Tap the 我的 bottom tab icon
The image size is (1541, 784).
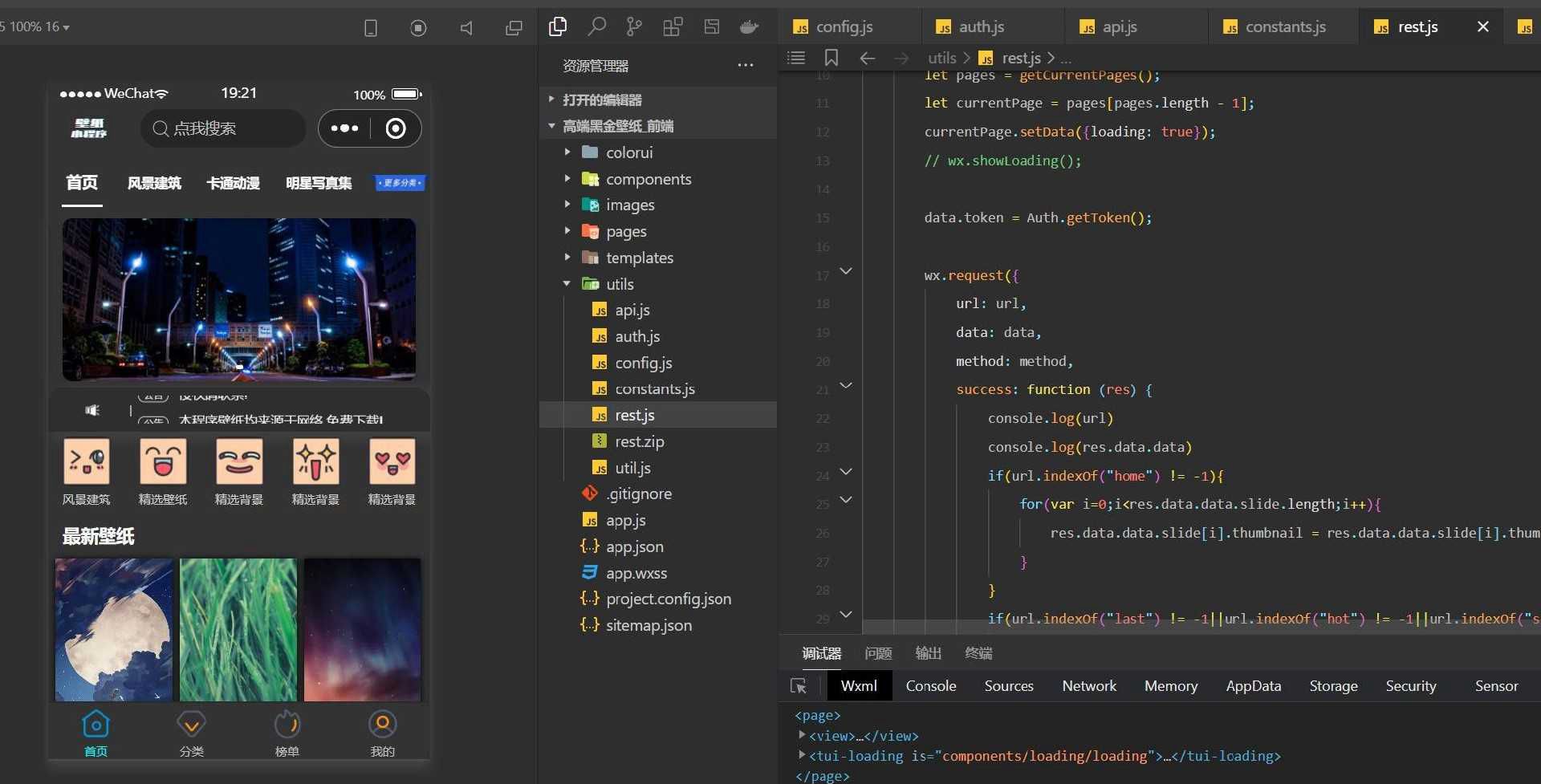(x=382, y=725)
